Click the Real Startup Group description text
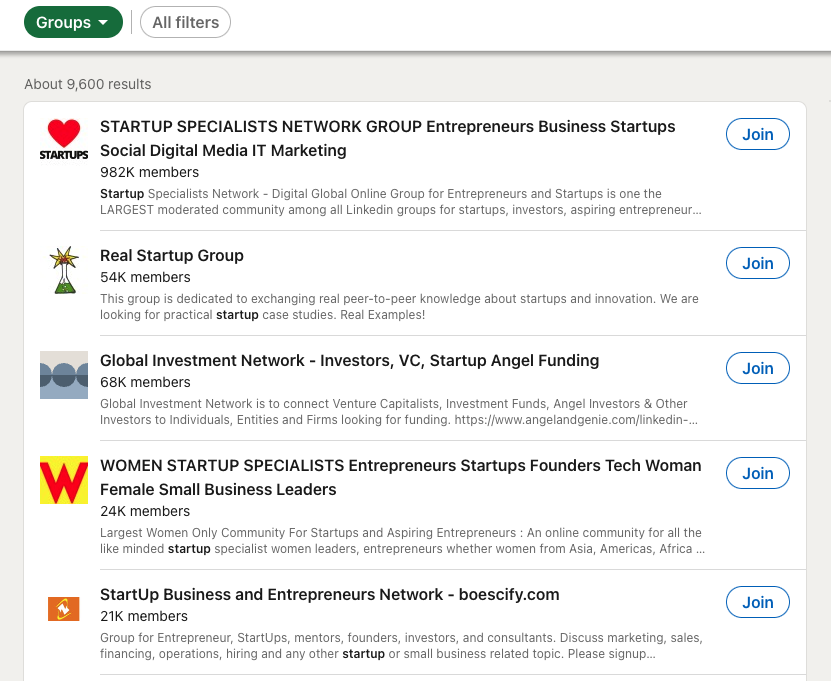 (399, 306)
